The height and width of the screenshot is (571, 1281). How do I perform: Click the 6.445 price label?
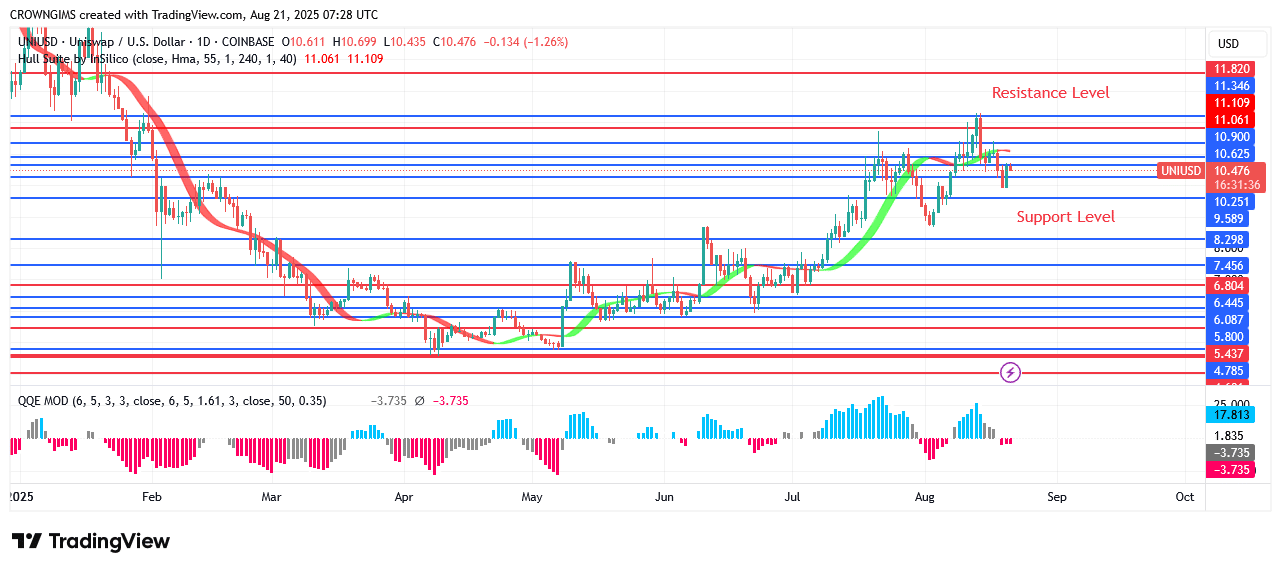[1229, 303]
